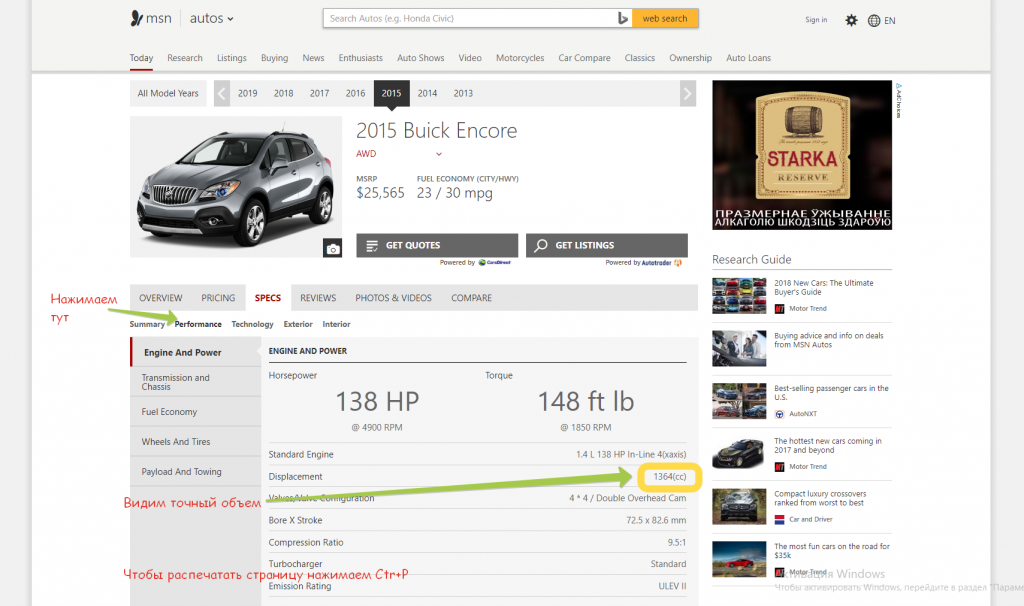1024x606 pixels.
Task: Open 2018 New Cars Ultimate Buyer's Guide article
Action: point(824,287)
